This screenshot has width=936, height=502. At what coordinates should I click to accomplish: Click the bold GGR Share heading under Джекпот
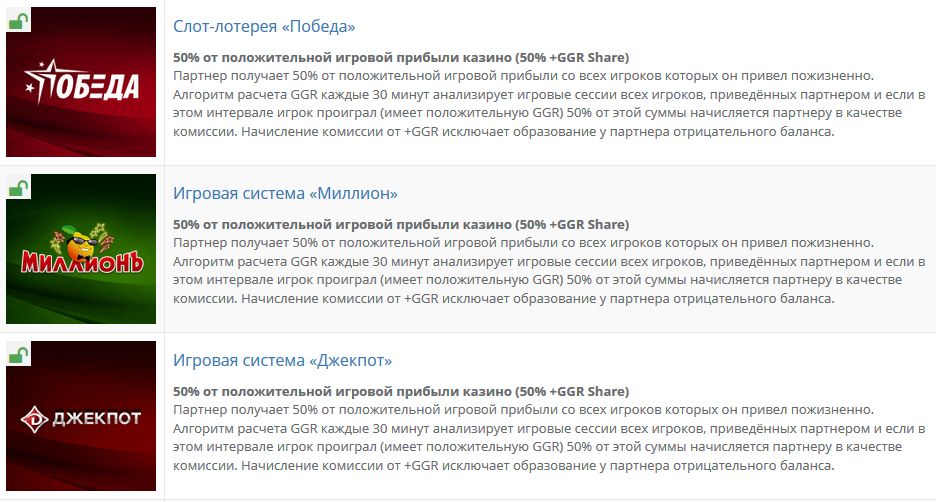[400, 391]
